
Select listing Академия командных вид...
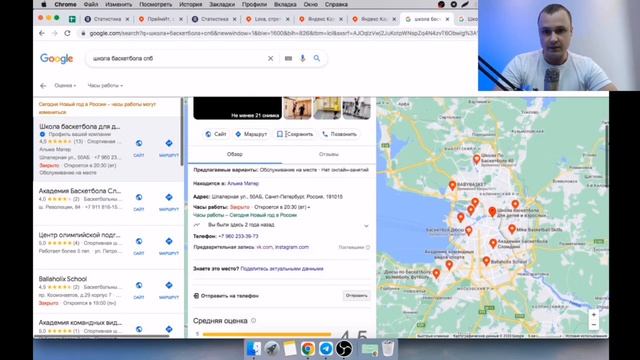tap(80, 322)
